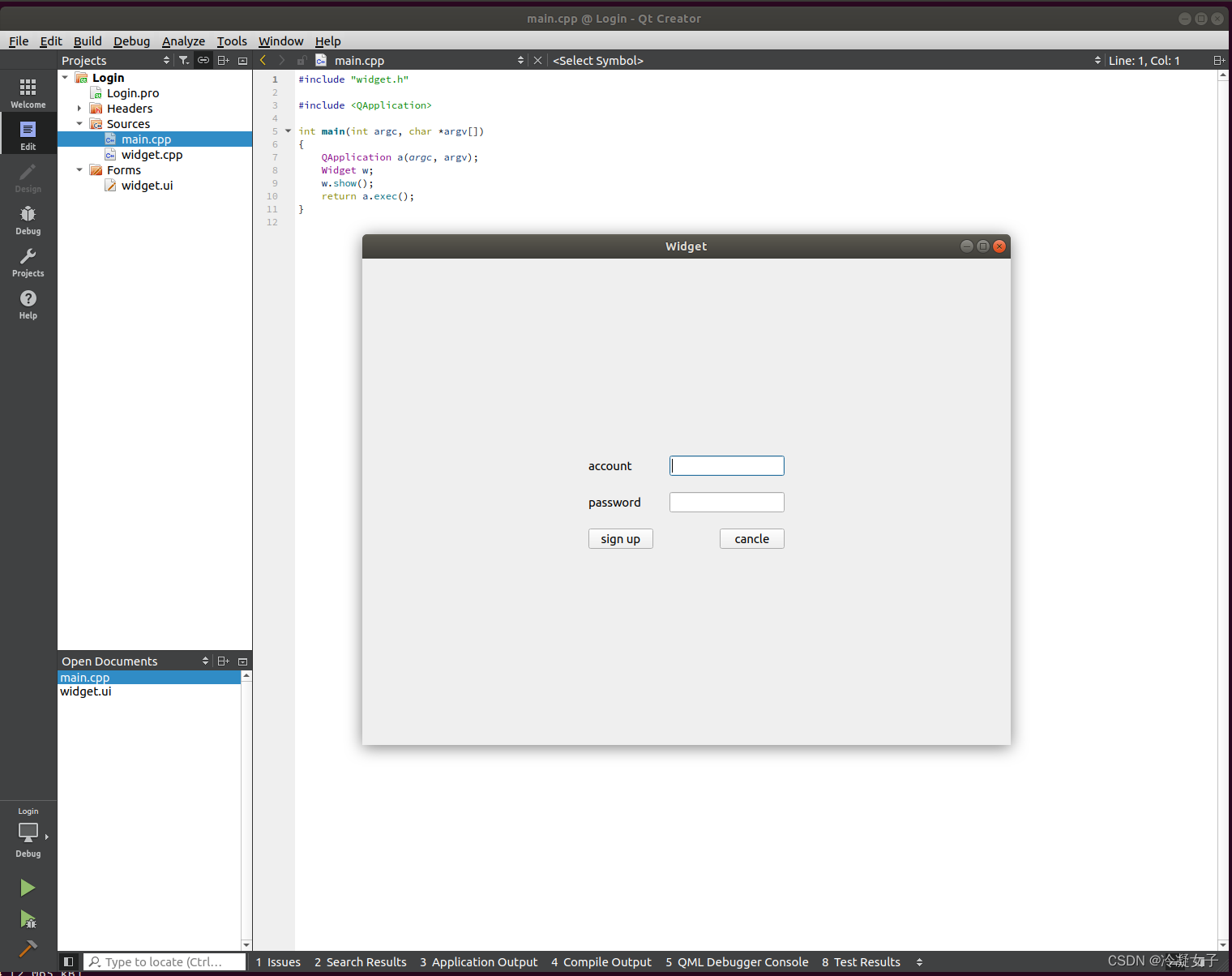This screenshot has width=1232, height=976.
Task: Open the Issues output pane
Action: click(278, 961)
